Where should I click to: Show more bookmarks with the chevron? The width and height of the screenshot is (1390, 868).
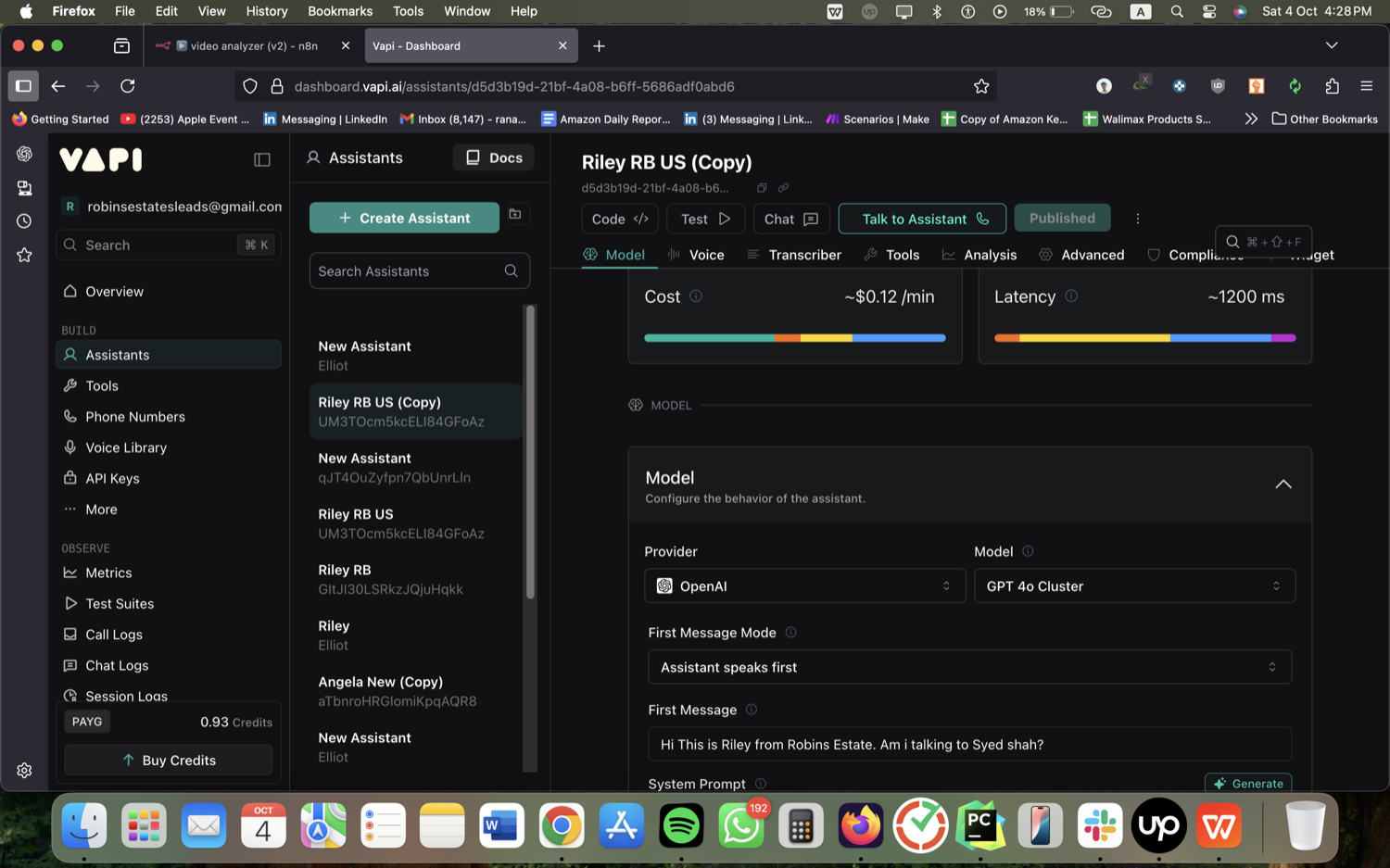click(1251, 119)
